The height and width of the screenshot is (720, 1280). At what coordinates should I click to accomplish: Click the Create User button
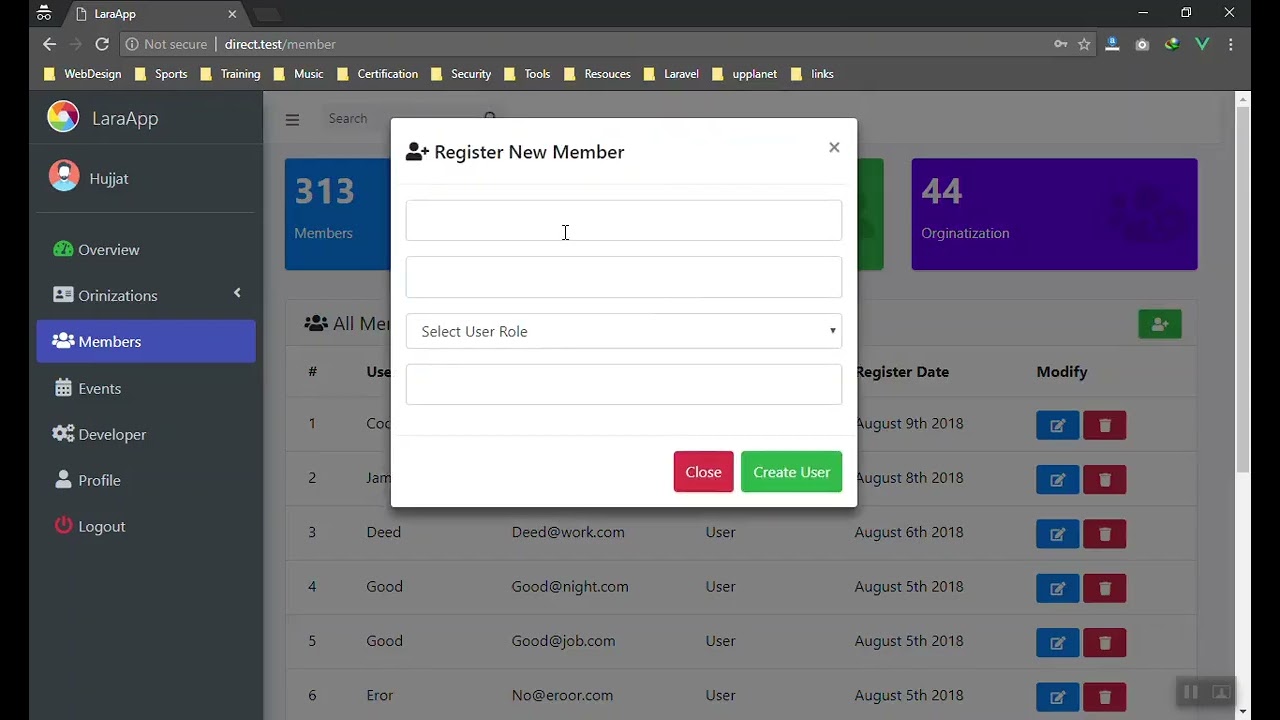point(792,472)
